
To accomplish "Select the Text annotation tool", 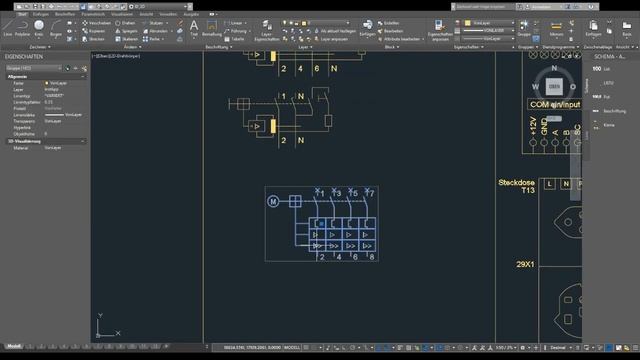I will click(194, 28).
